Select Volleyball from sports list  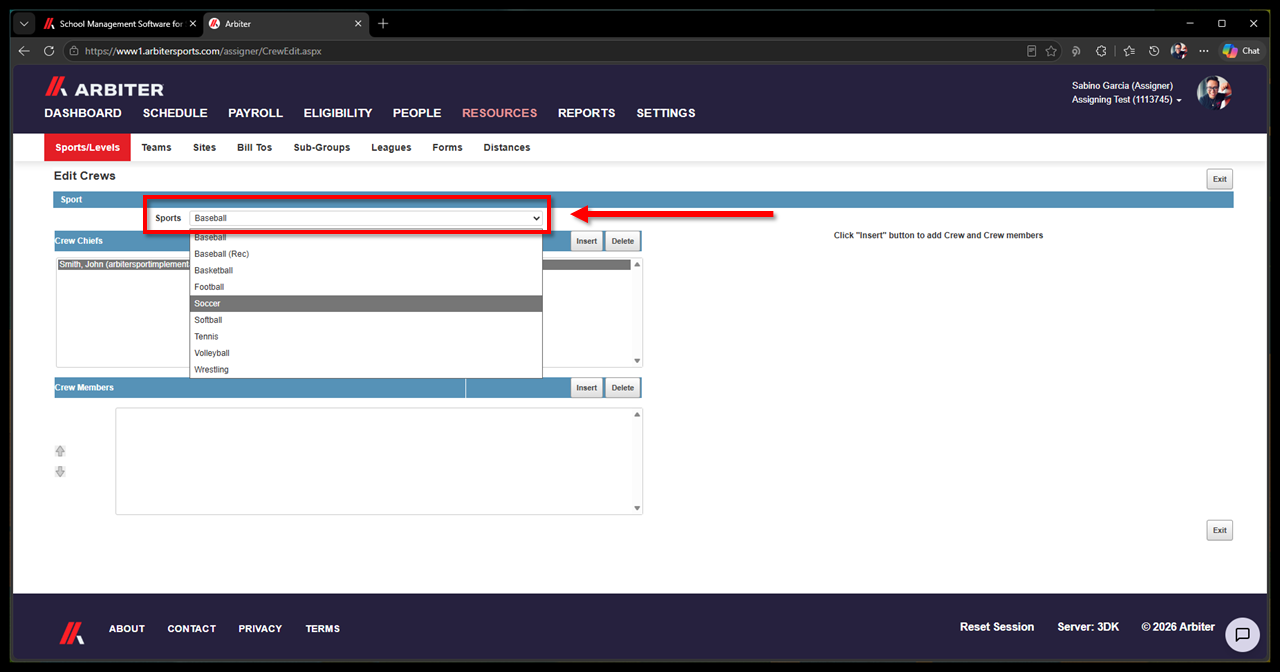pyautogui.click(x=366, y=353)
